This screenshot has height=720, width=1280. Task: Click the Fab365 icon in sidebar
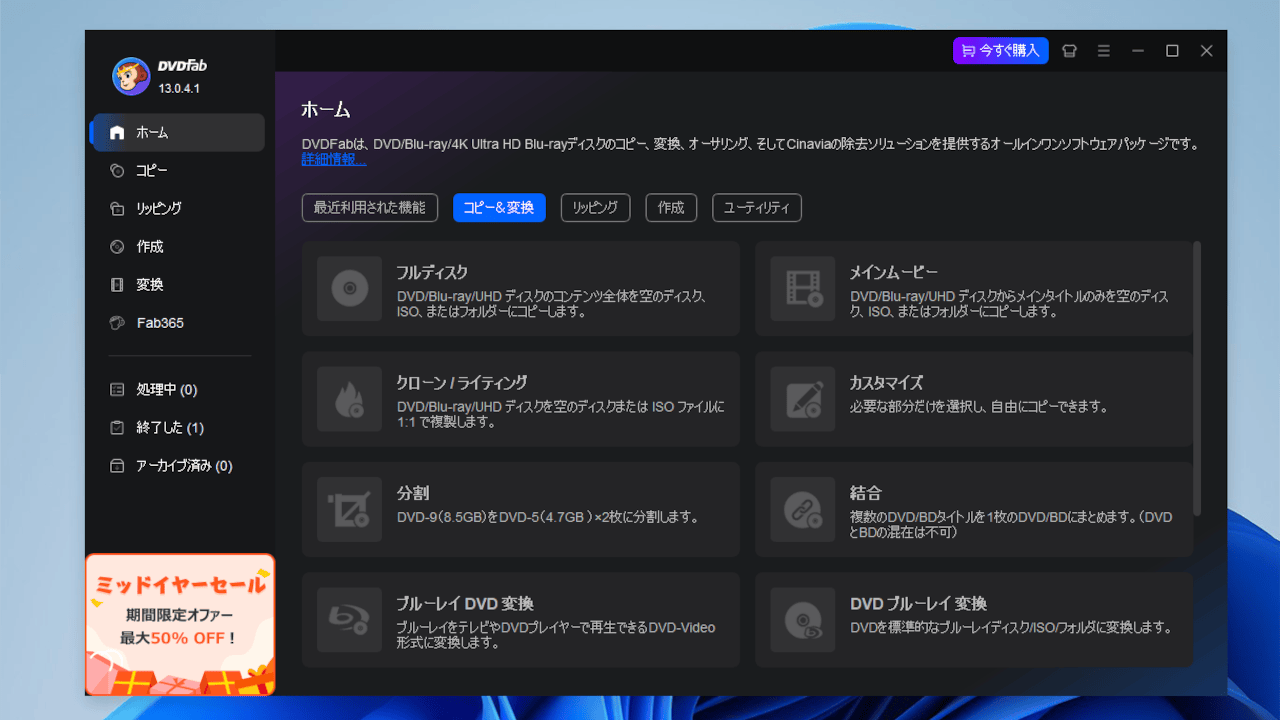pyautogui.click(x=117, y=323)
